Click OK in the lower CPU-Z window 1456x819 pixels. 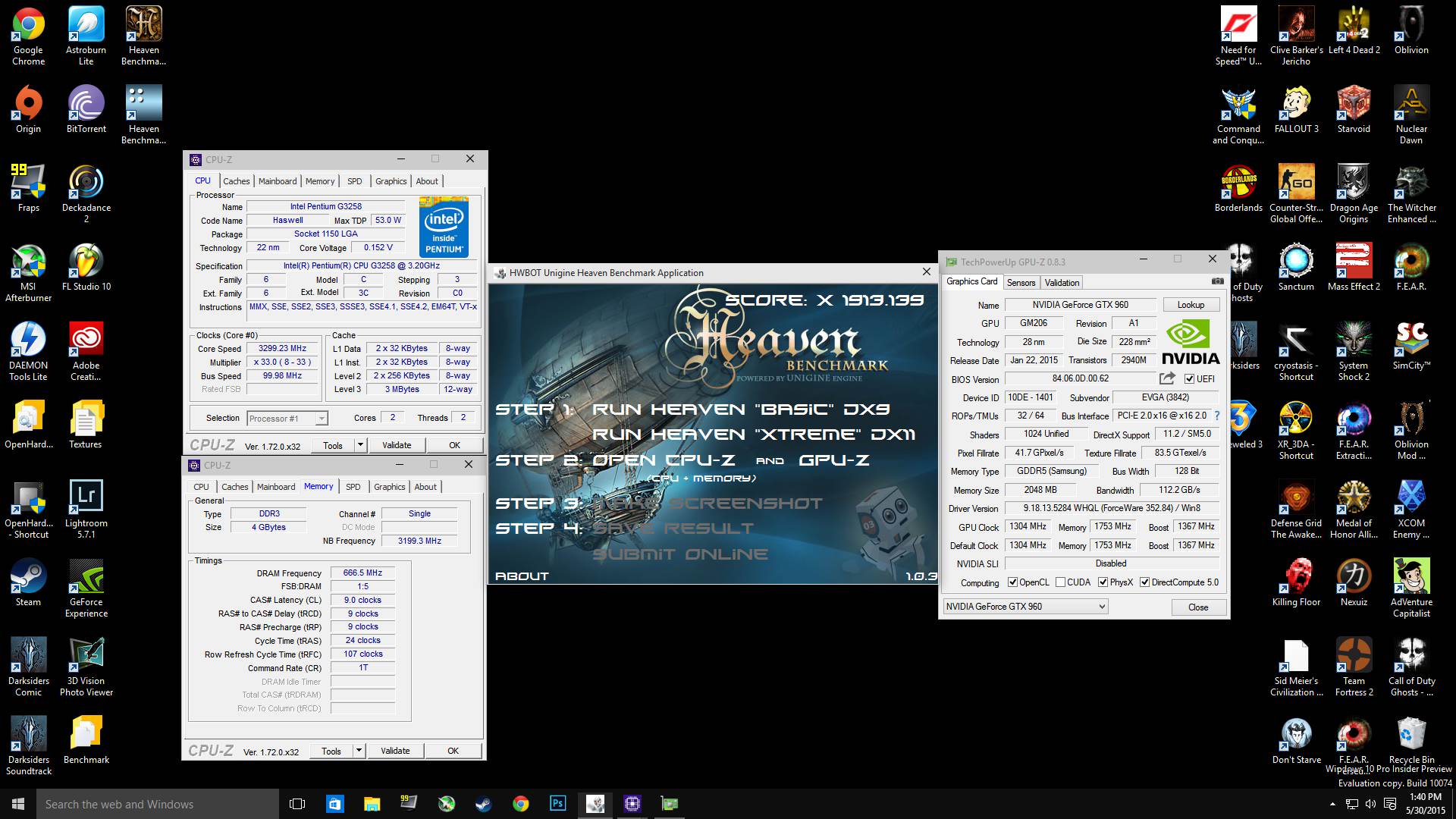click(453, 751)
